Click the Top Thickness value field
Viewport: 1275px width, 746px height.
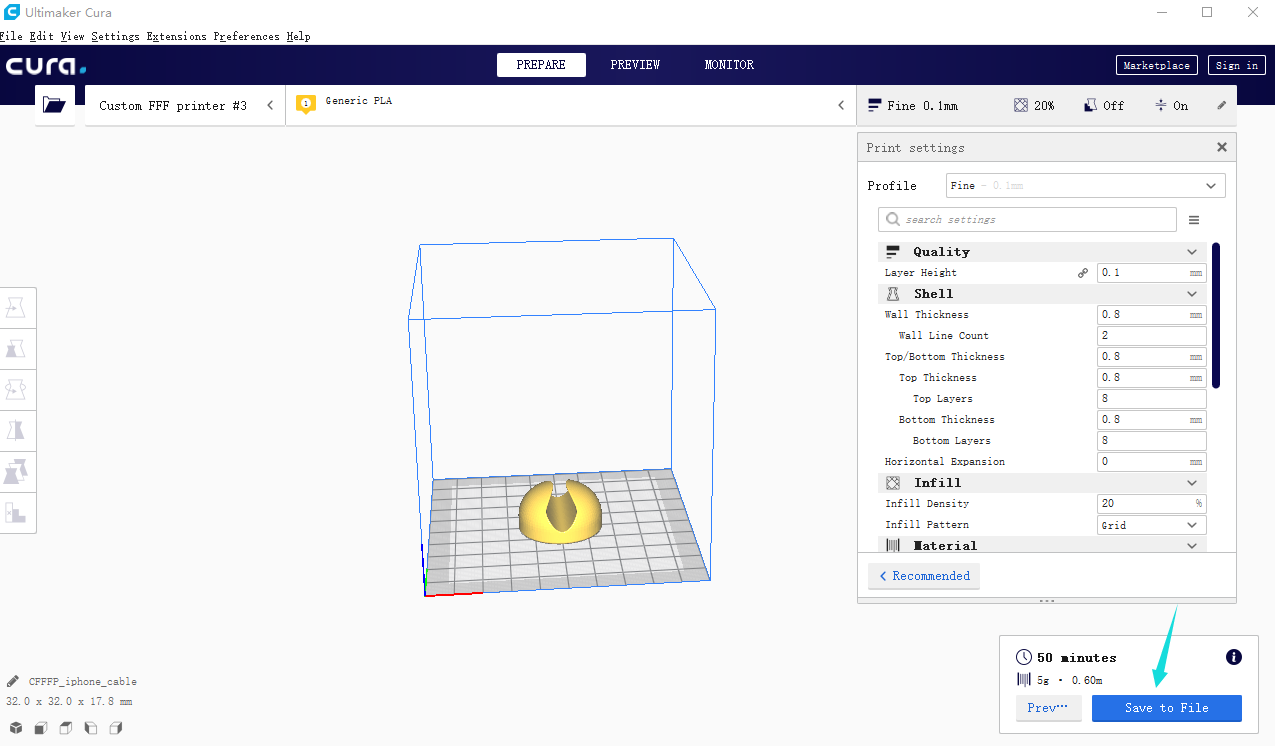(x=1151, y=378)
